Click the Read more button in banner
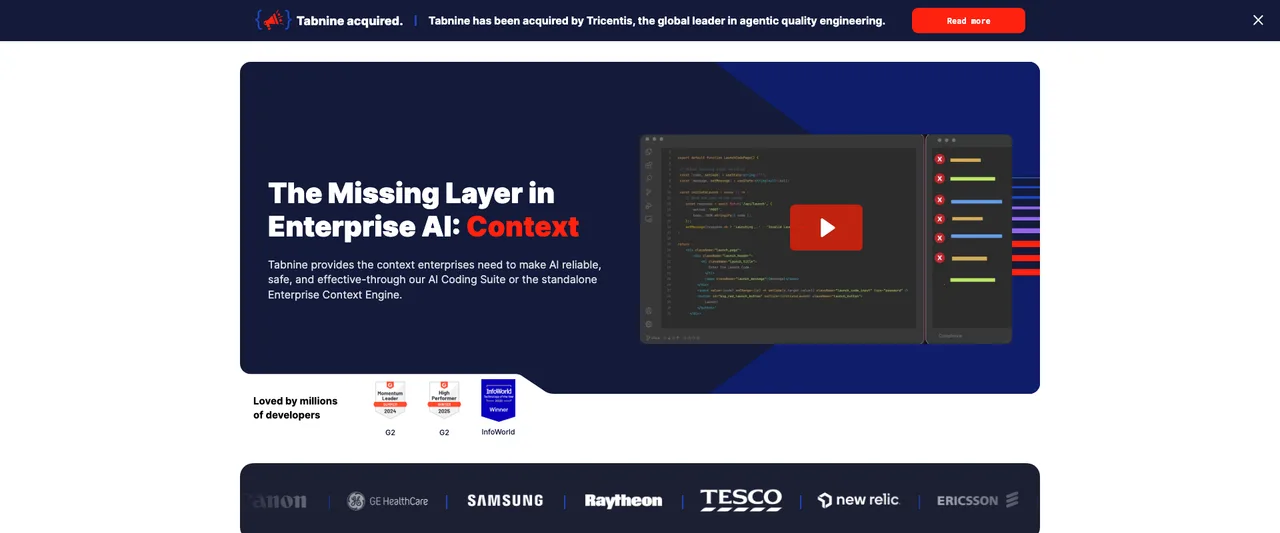 (x=968, y=21)
